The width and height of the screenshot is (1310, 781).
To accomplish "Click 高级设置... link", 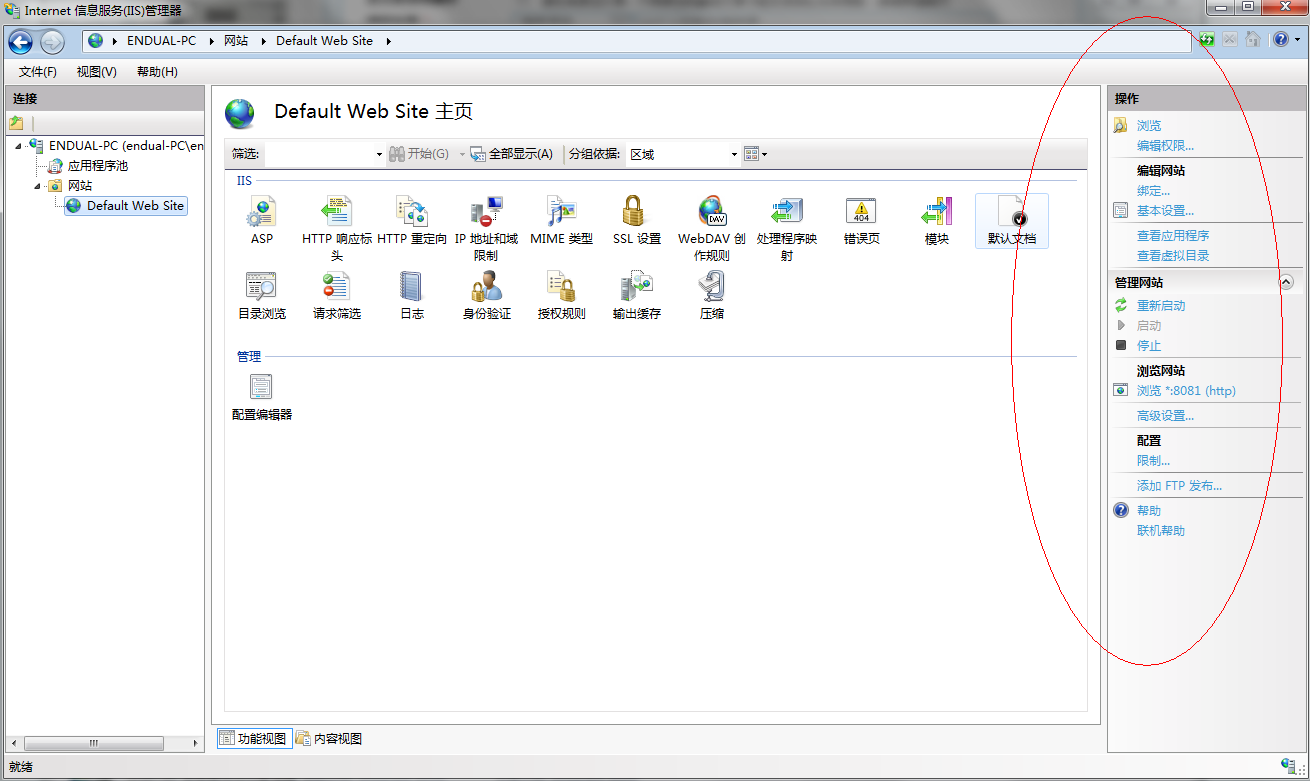I will point(1165,416).
